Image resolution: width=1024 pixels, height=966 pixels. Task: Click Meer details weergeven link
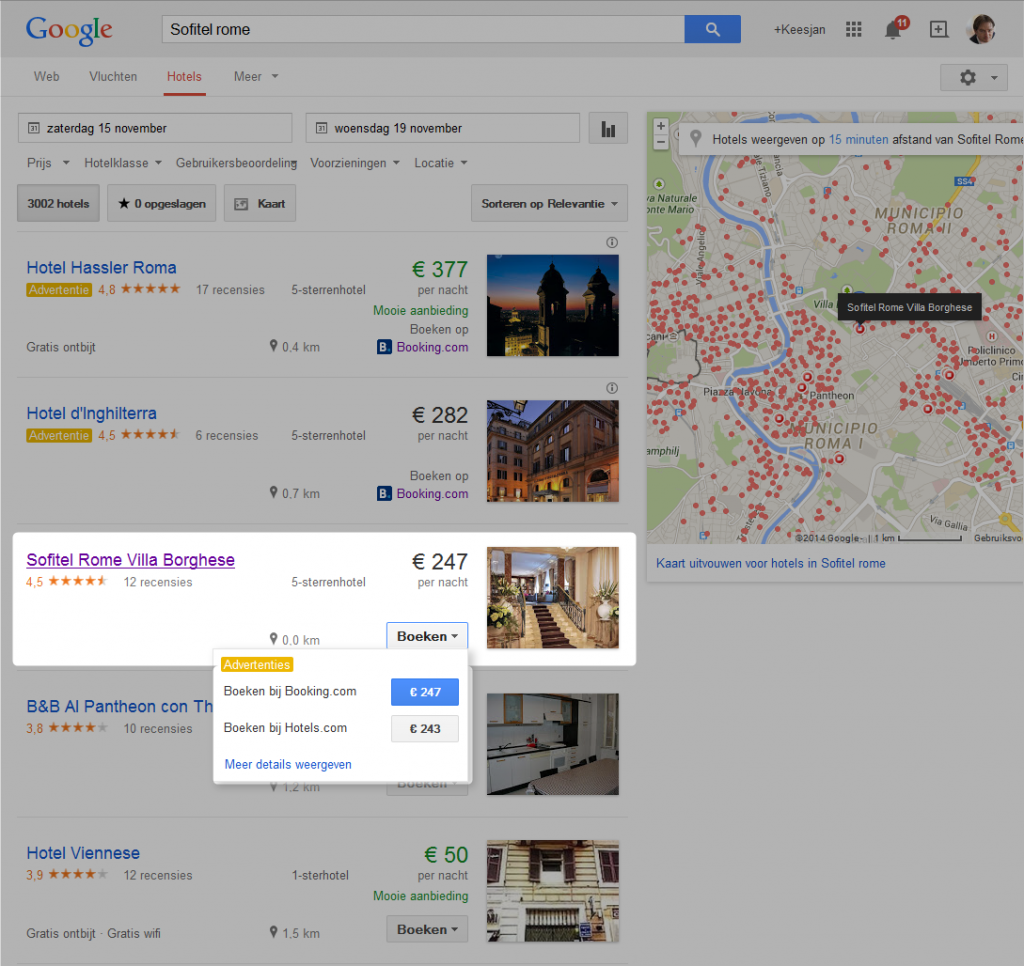click(288, 764)
